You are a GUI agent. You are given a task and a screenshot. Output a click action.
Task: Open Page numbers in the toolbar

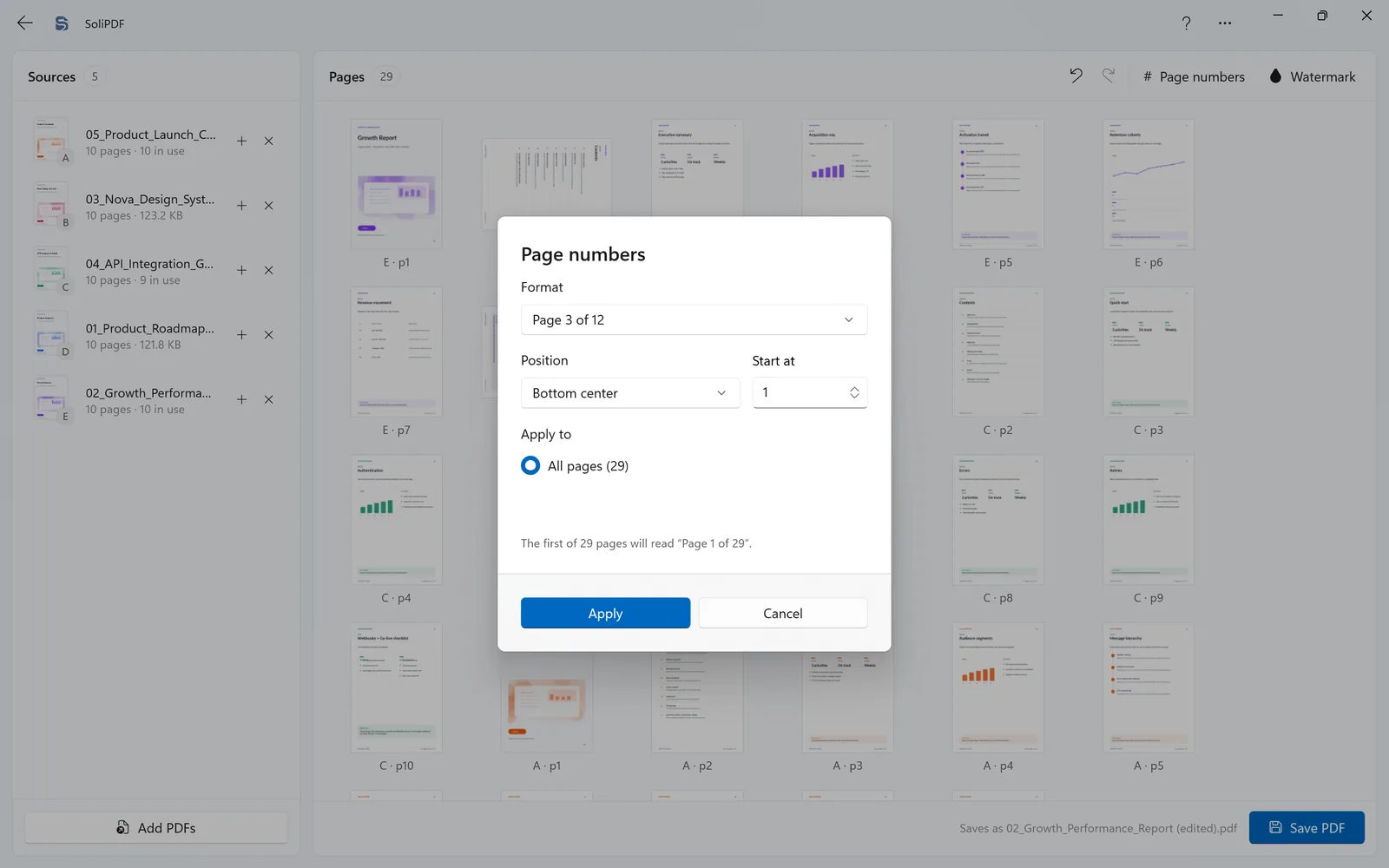pyautogui.click(x=1194, y=76)
